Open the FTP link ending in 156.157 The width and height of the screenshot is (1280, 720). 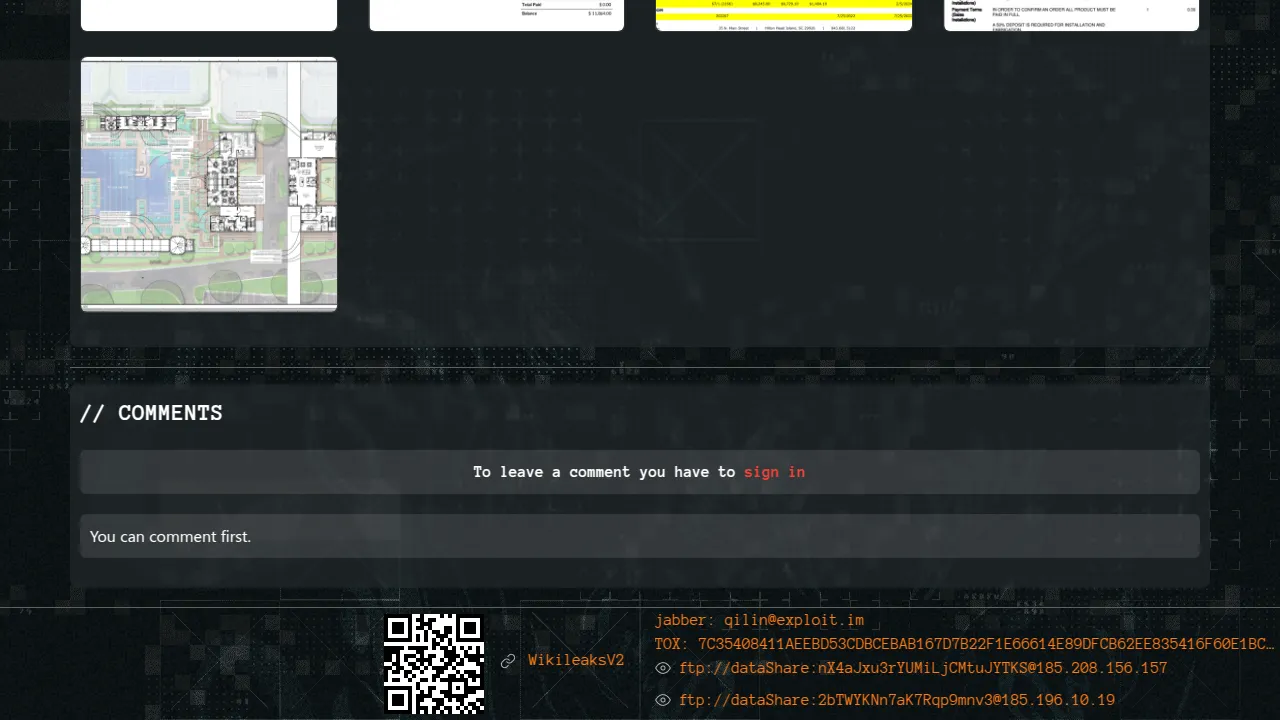(x=923, y=668)
